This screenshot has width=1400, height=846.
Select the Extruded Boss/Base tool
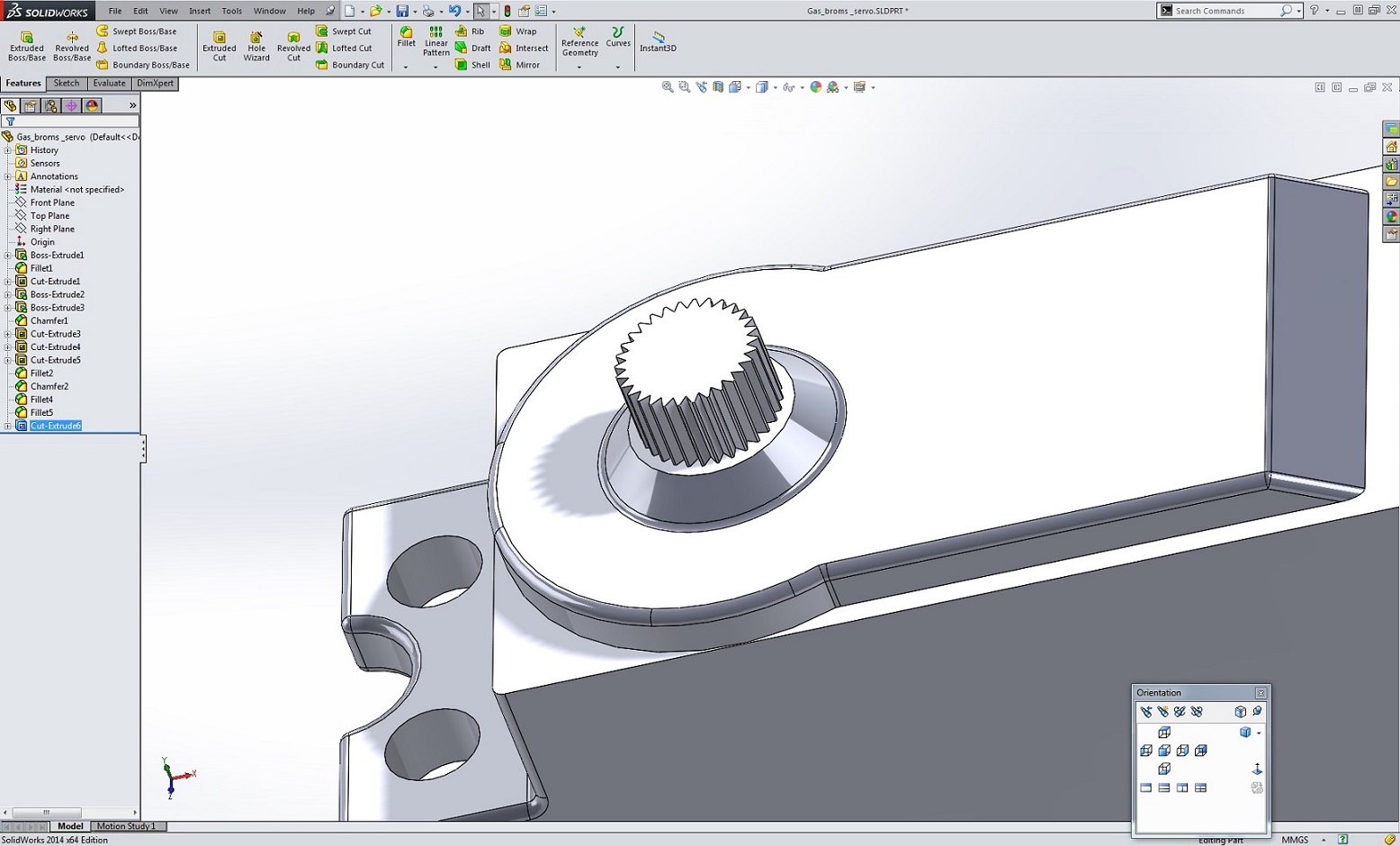pos(26,46)
